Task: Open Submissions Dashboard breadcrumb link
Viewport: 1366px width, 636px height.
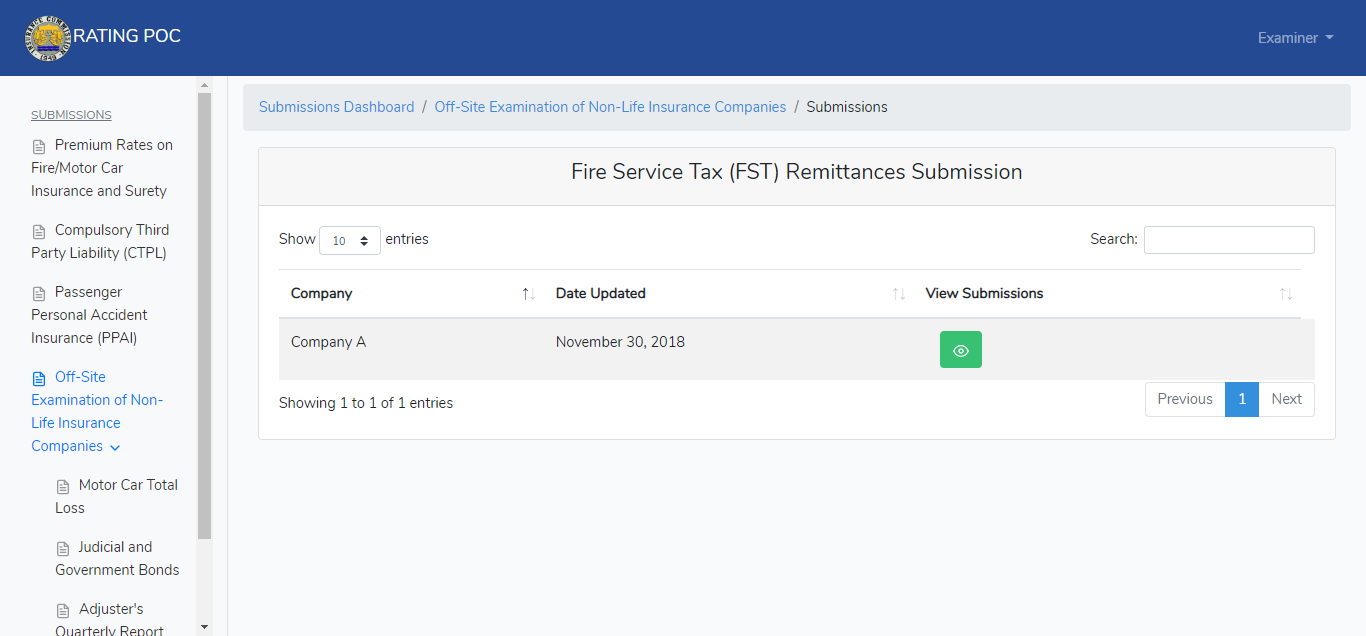Action: [336, 107]
